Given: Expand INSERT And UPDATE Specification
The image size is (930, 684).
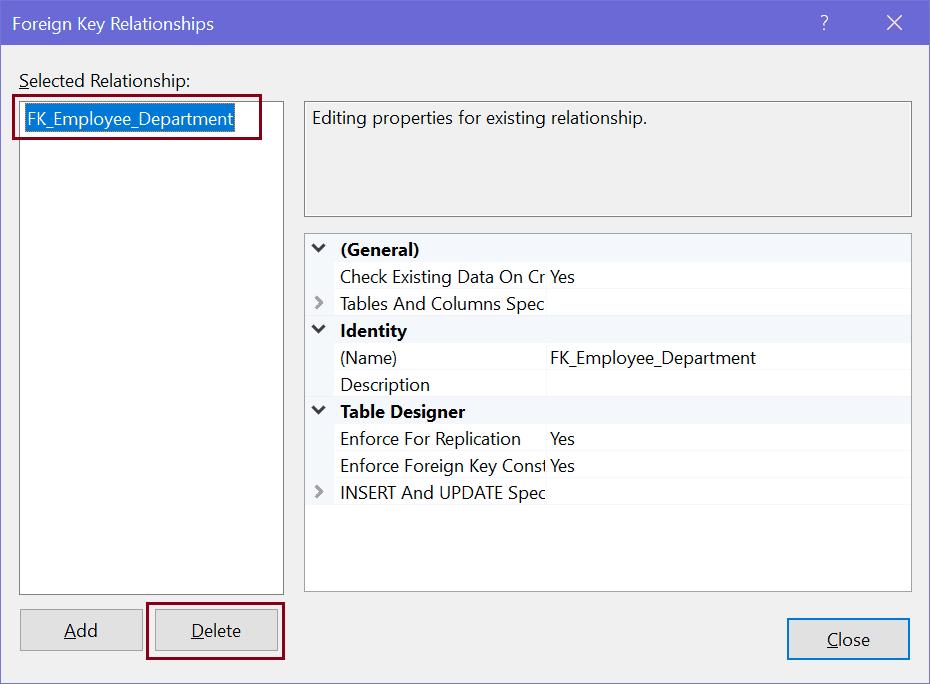Looking at the screenshot, I should 318,493.
